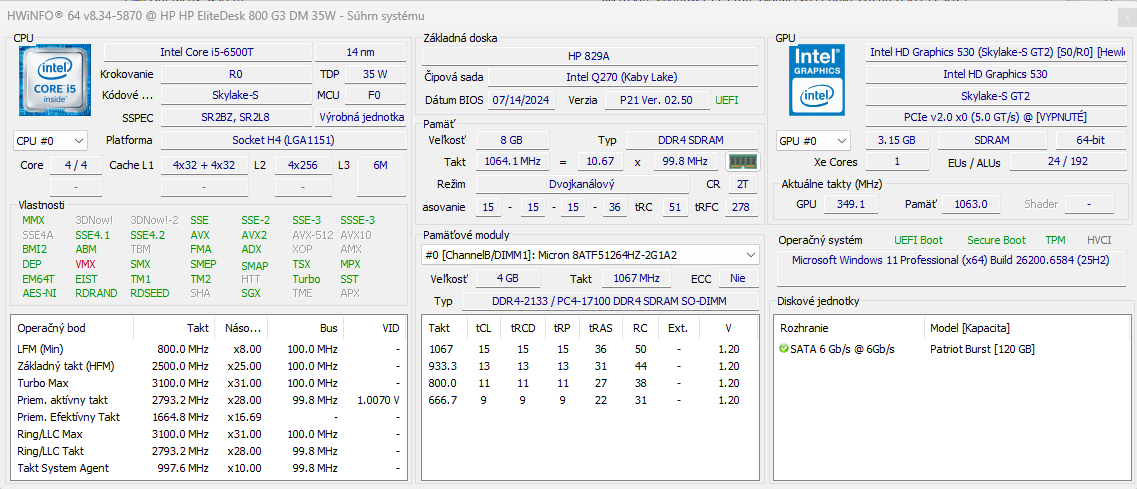The width and height of the screenshot is (1137, 489).
Task: Click the 4 GB module size value
Action: 507,278
